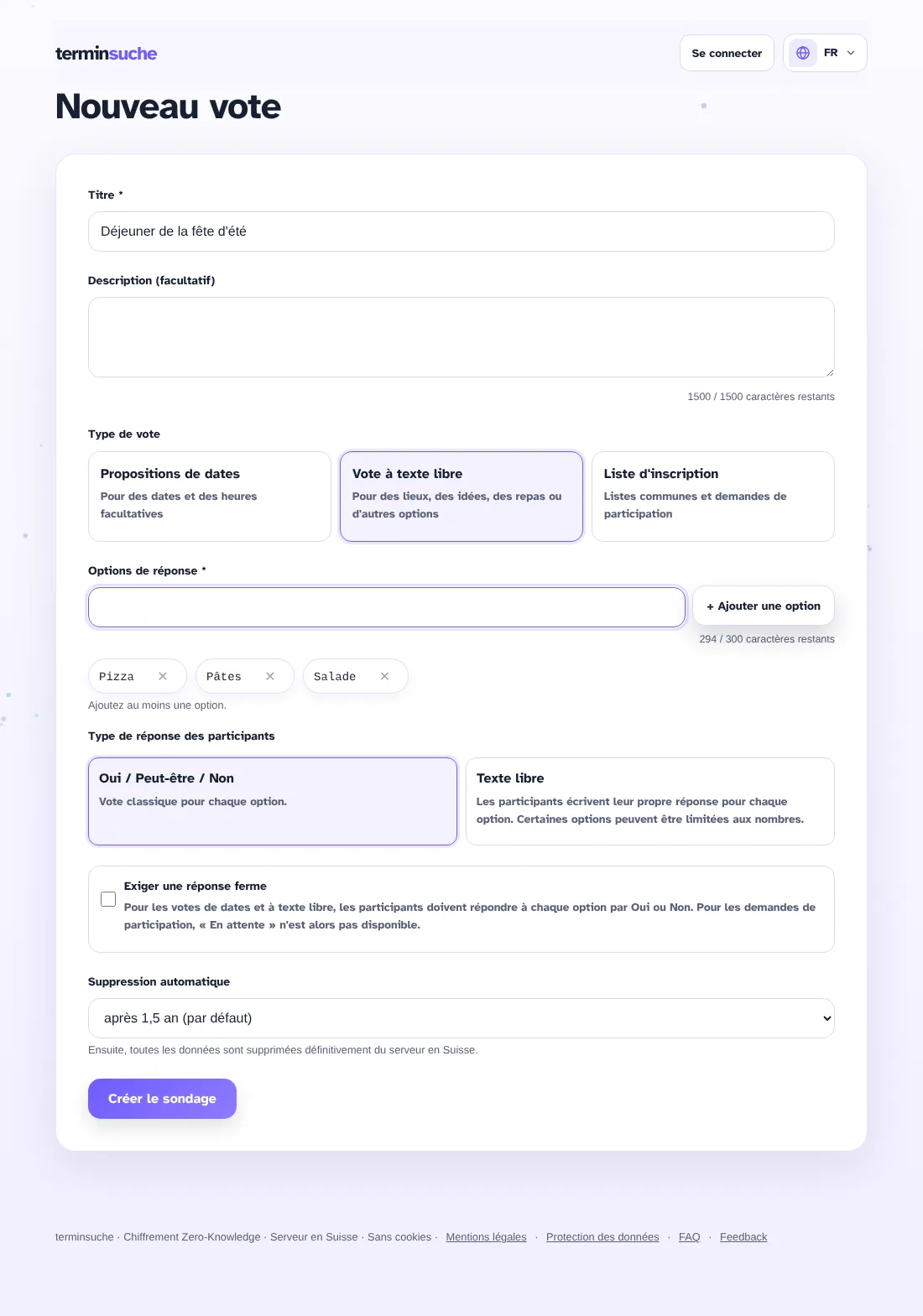This screenshot has height=1316, width=923.
Task: Open the terminsuche logo home link
Action: (107, 54)
